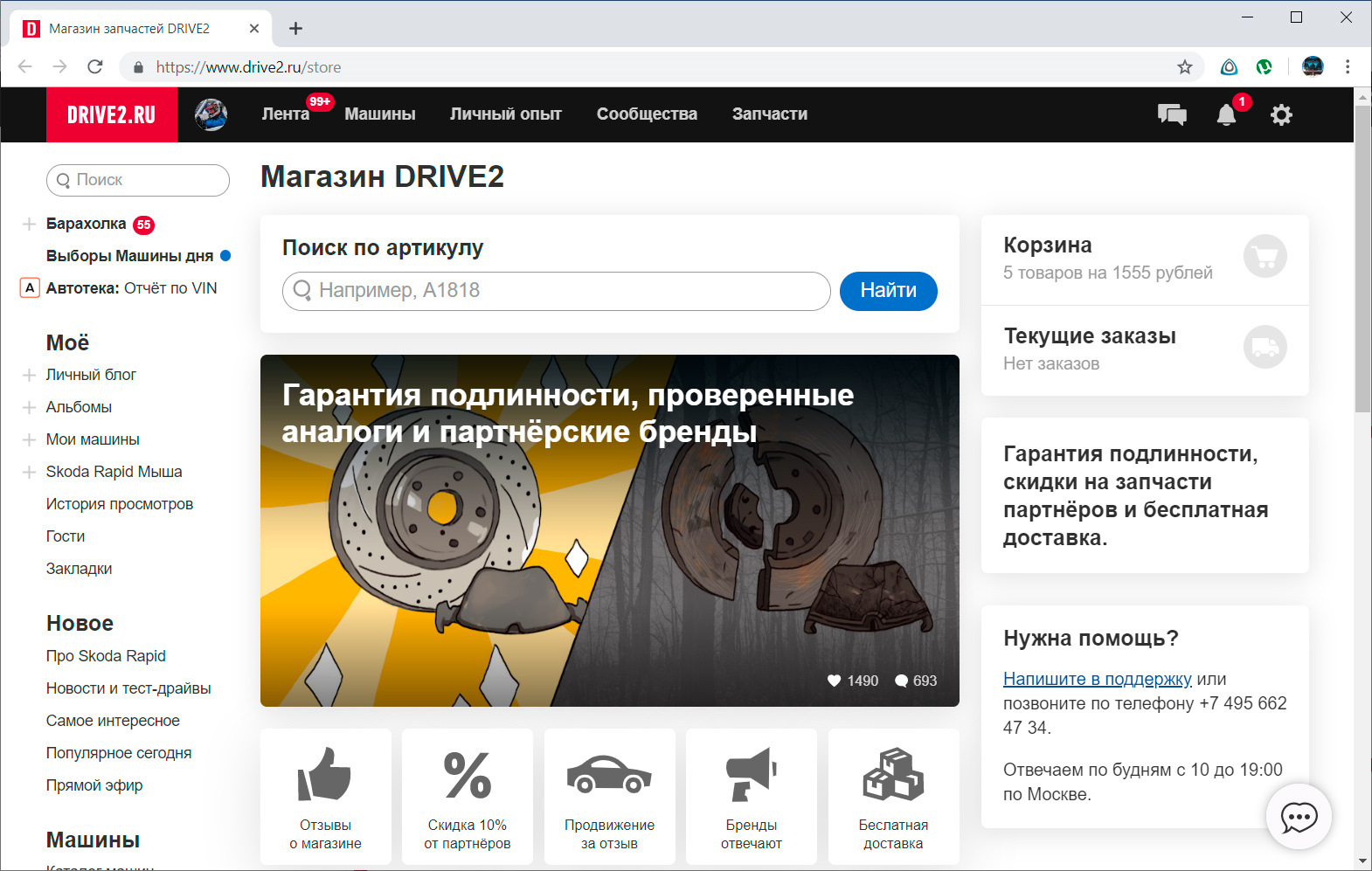Click the shopping cart icon in Корзина
Screen dimensions: 1372x871
tap(1265, 257)
